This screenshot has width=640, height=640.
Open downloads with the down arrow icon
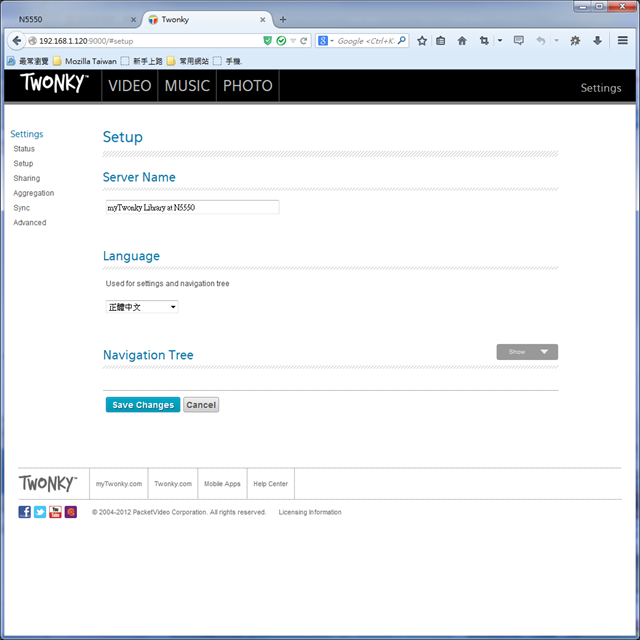click(x=597, y=41)
